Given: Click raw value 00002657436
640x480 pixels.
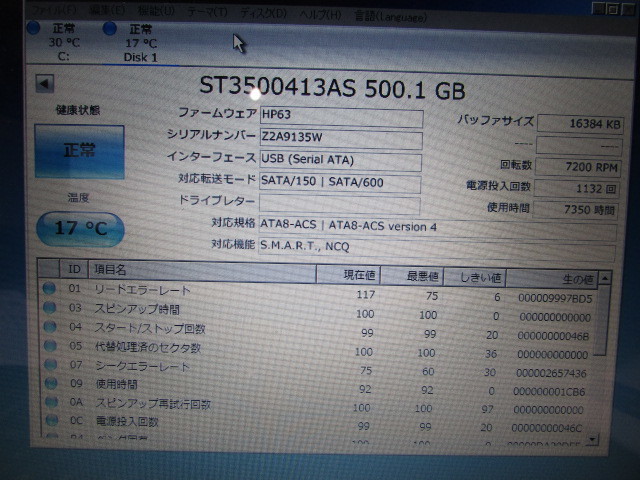Looking at the screenshot, I should [x=551, y=373].
